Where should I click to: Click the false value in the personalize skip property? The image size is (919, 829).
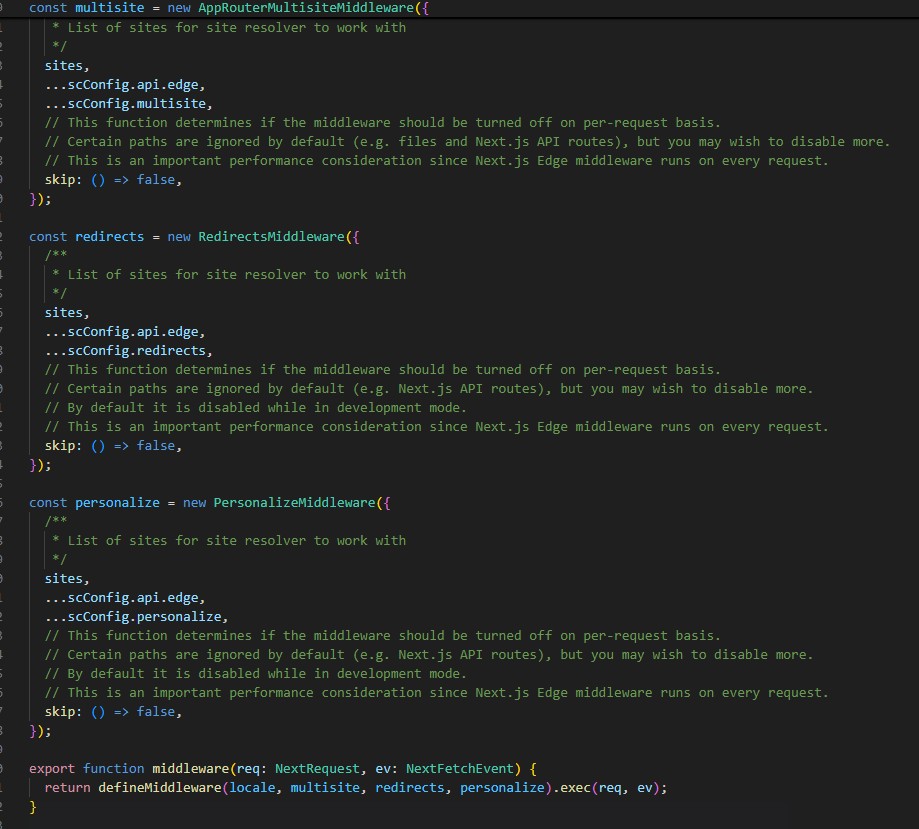(155, 711)
